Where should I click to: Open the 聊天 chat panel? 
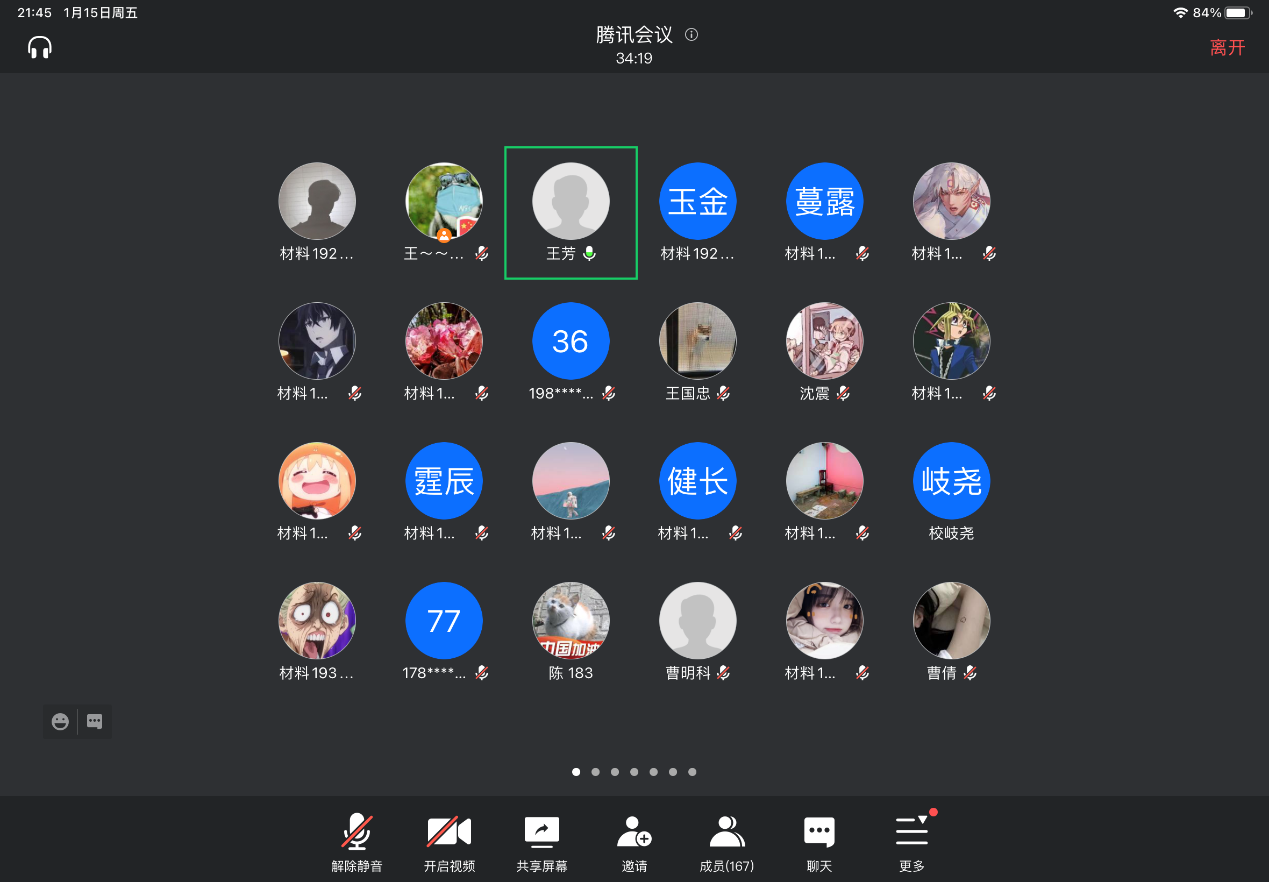(819, 843)
